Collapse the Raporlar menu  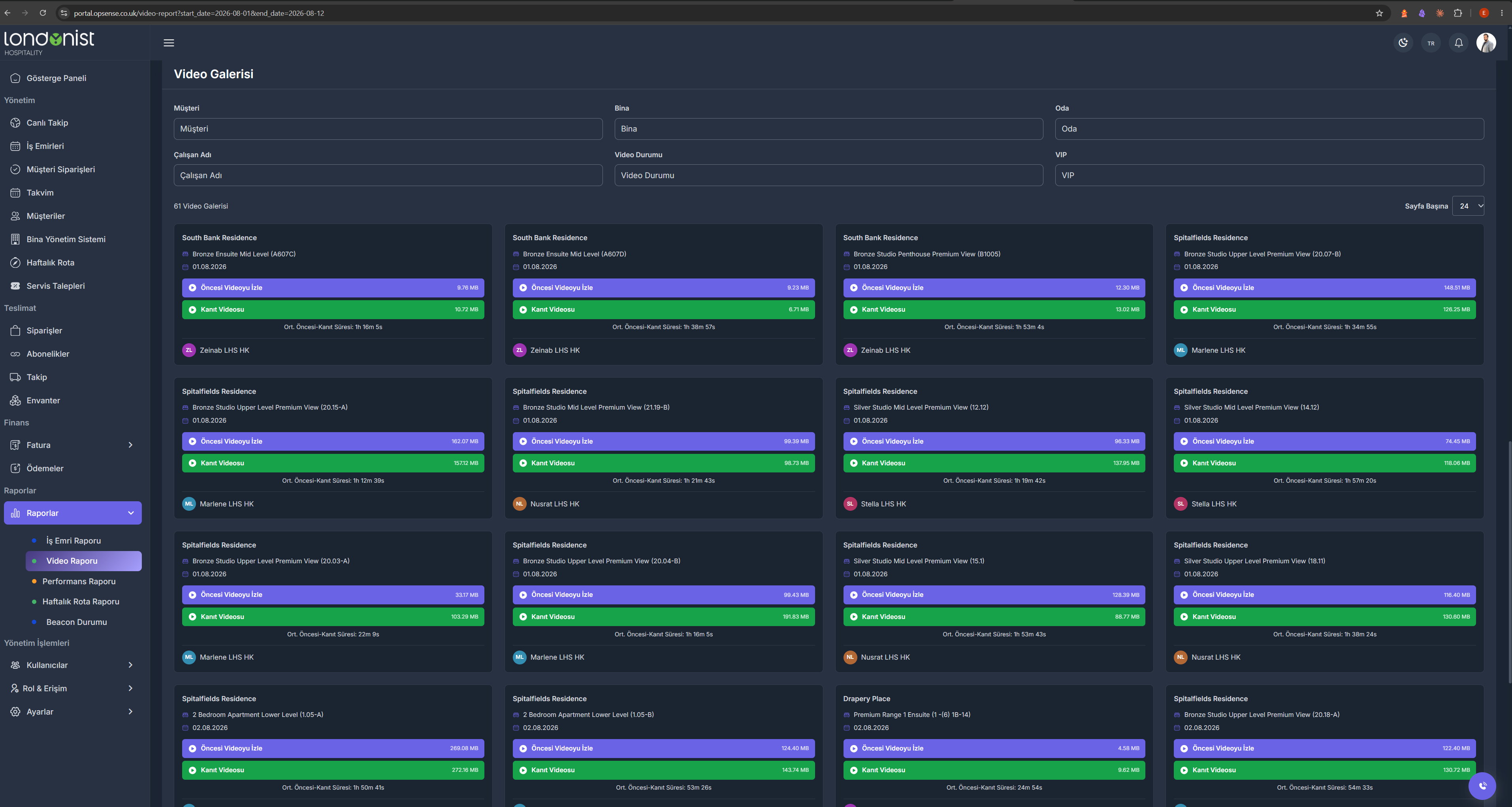click(x=73, y=513)
